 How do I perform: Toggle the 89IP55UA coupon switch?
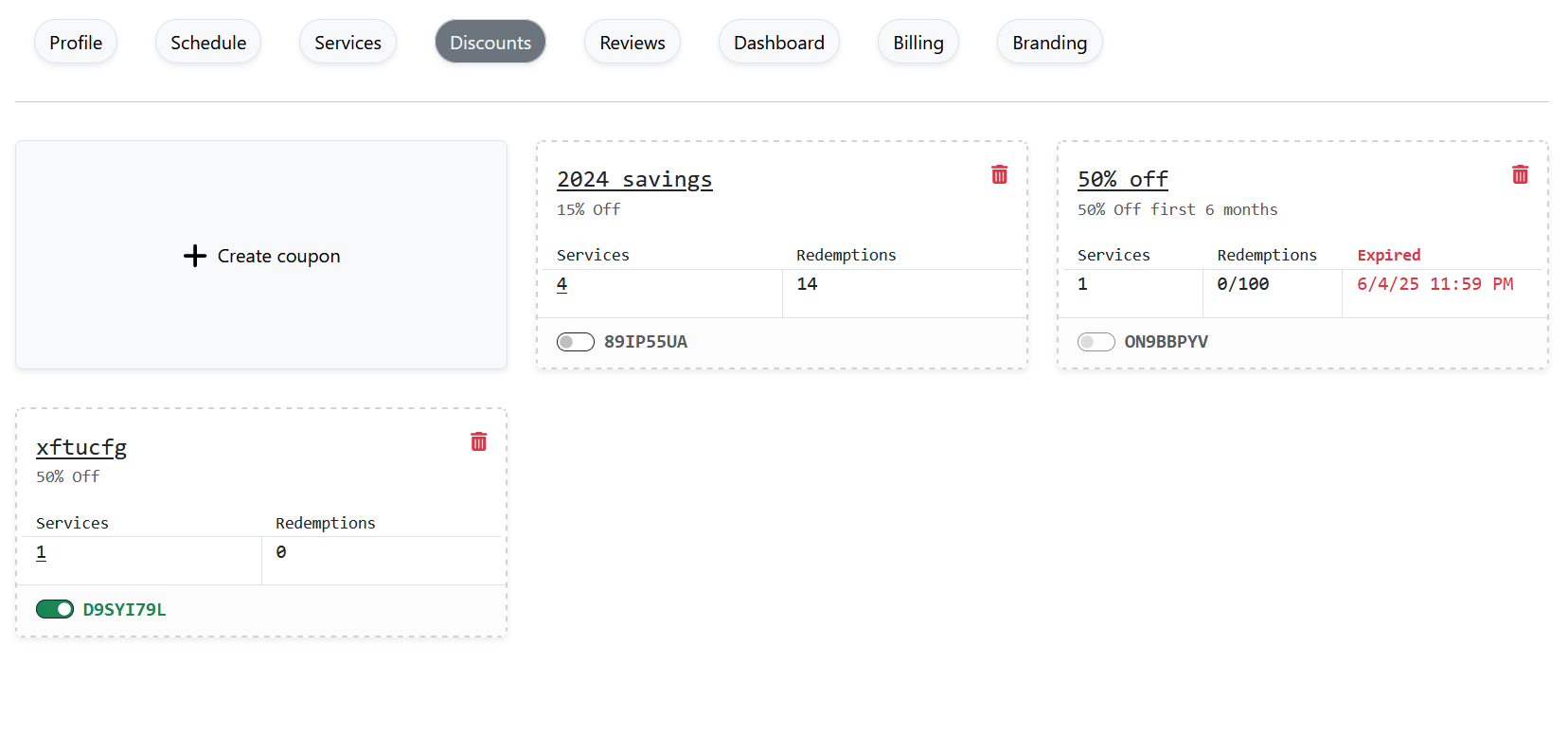tap(576, 342)
